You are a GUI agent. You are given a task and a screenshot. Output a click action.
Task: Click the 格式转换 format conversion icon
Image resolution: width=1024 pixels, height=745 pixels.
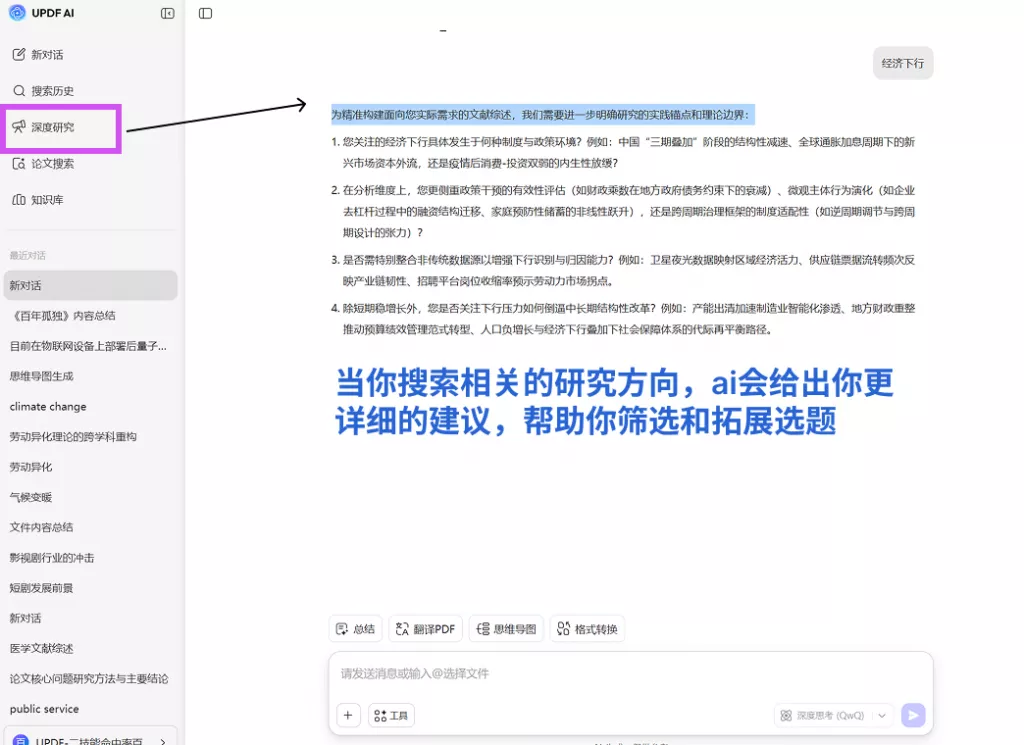click(587, 628)
